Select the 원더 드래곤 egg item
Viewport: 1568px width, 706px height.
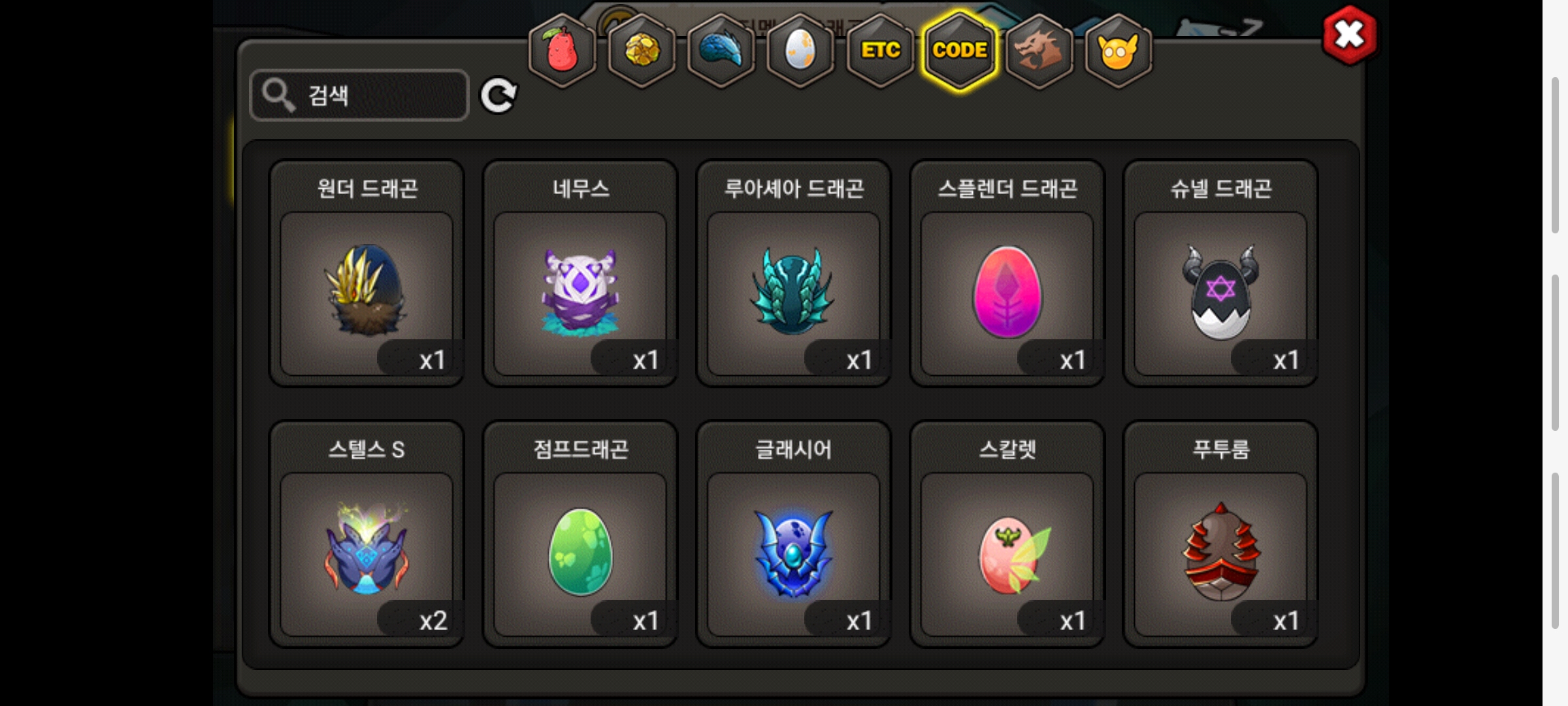tap(367, 273)
